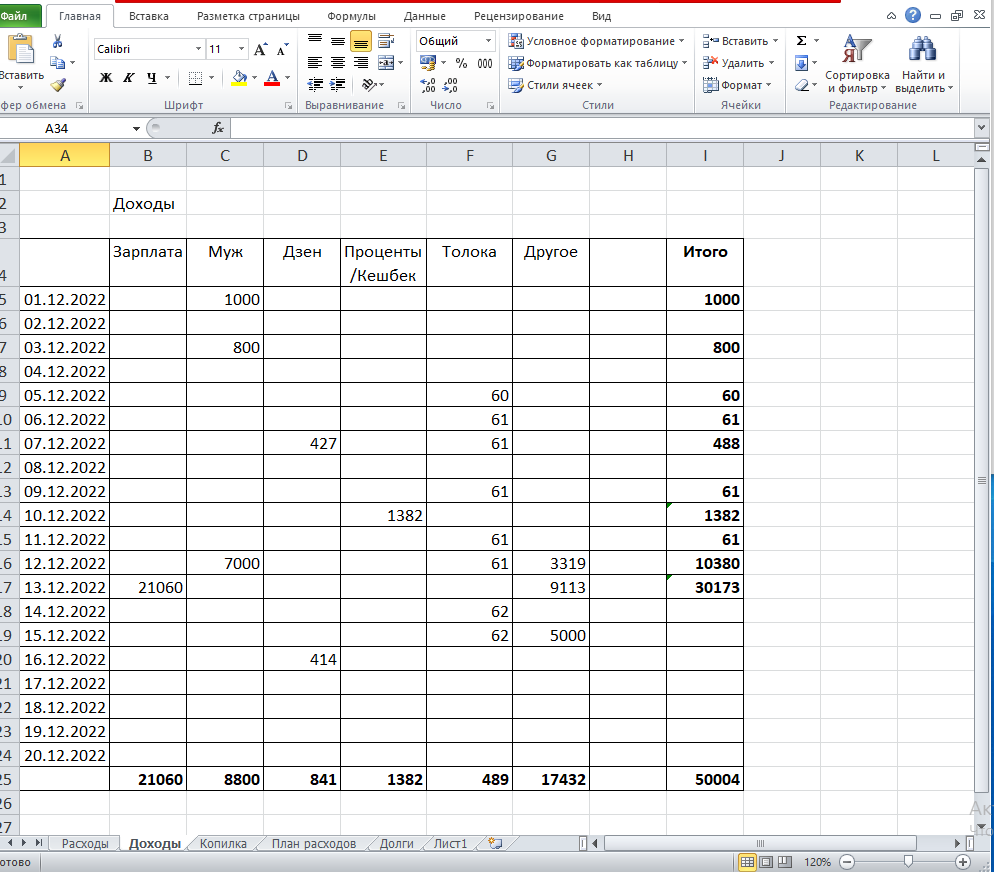
Task: Open the font size 11 dropdown
Action: coord(242,49)
